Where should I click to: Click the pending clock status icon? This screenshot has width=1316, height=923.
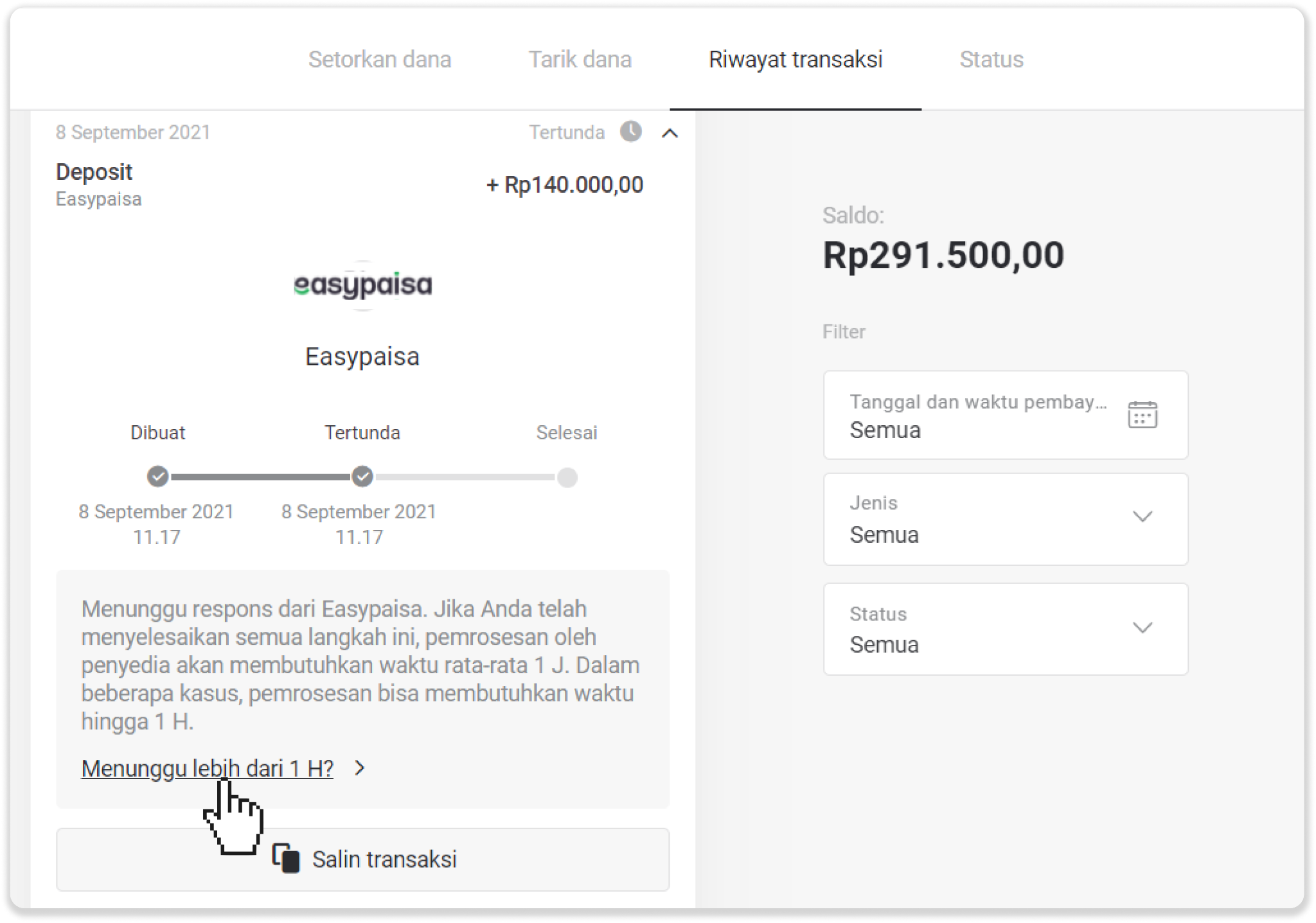pos(631,132)
